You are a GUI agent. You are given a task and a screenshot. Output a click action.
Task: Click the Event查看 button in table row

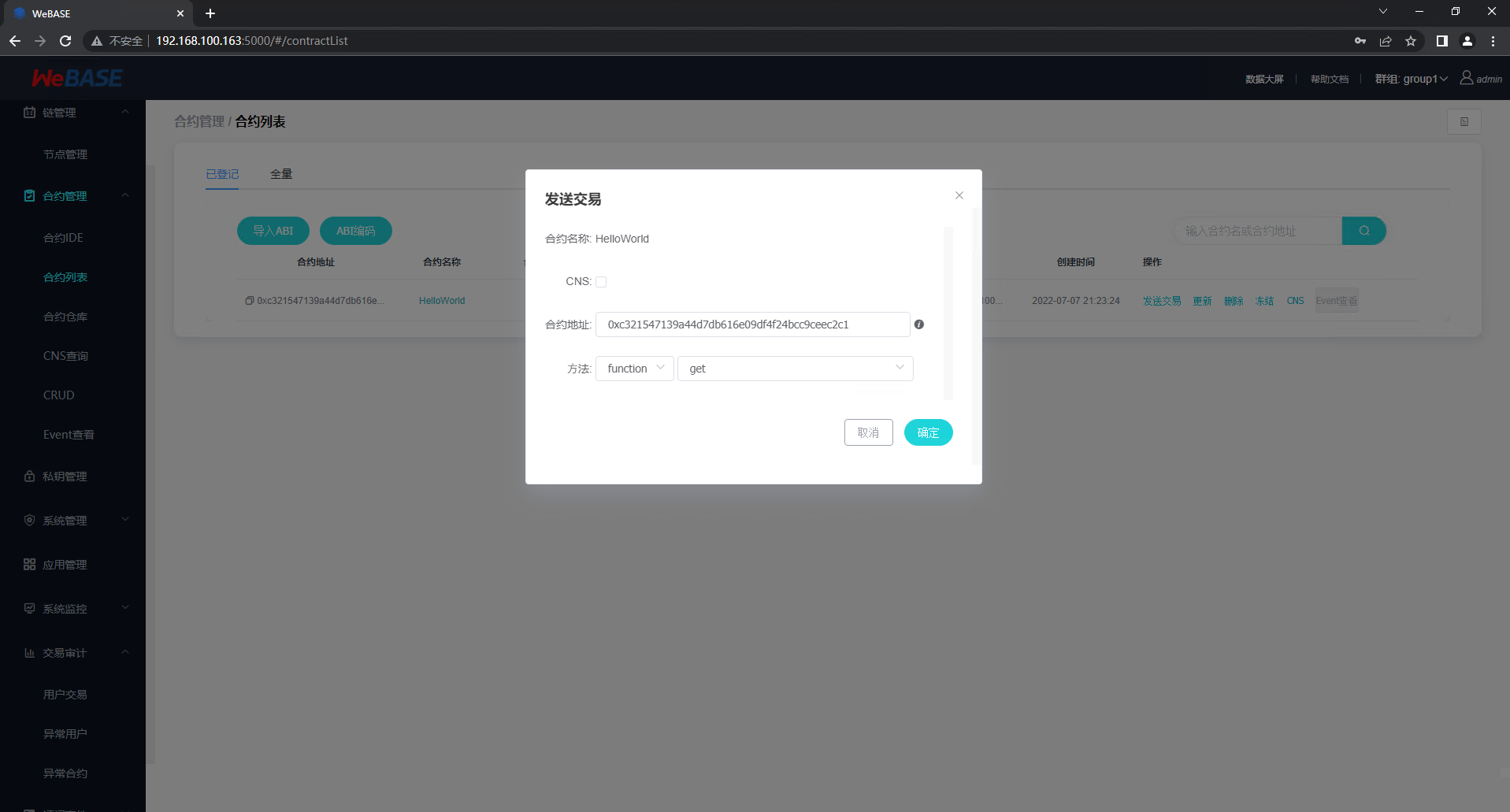click(1337, 301)
